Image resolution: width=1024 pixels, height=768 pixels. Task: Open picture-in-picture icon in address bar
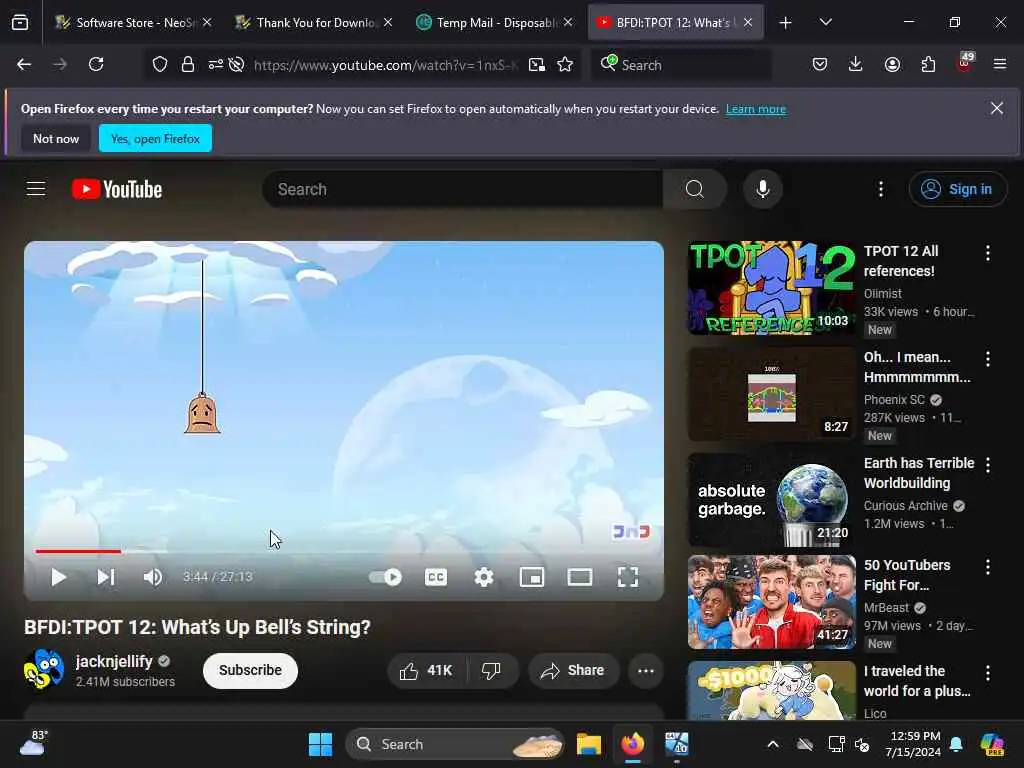pyautogui.click(x=537, y=65)
